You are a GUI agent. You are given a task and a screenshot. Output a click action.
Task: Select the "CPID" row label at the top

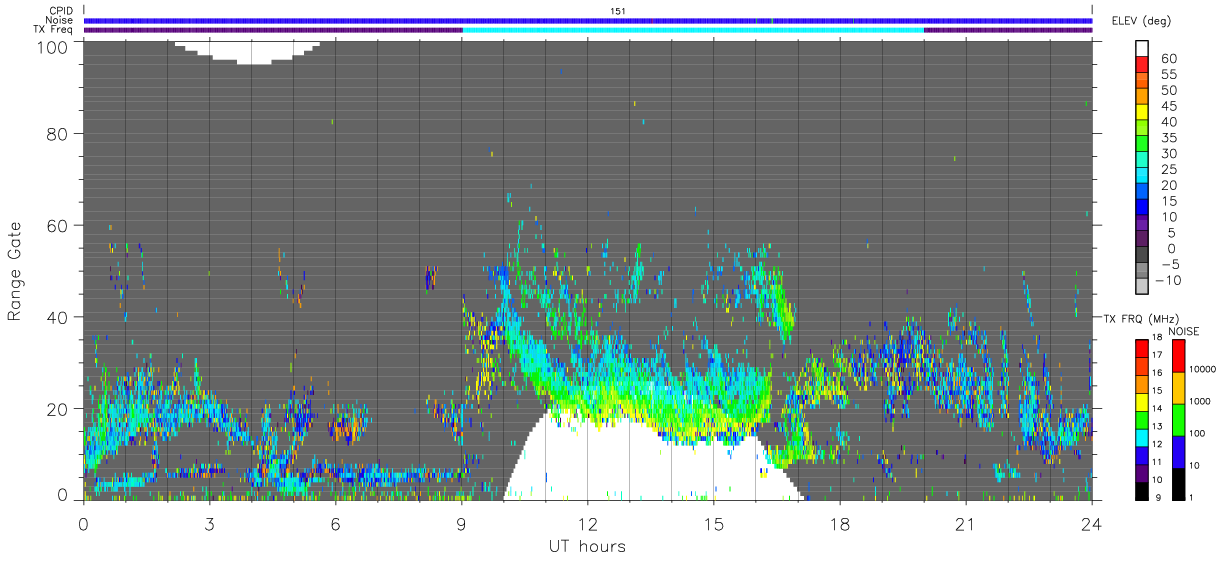point(60,11)
